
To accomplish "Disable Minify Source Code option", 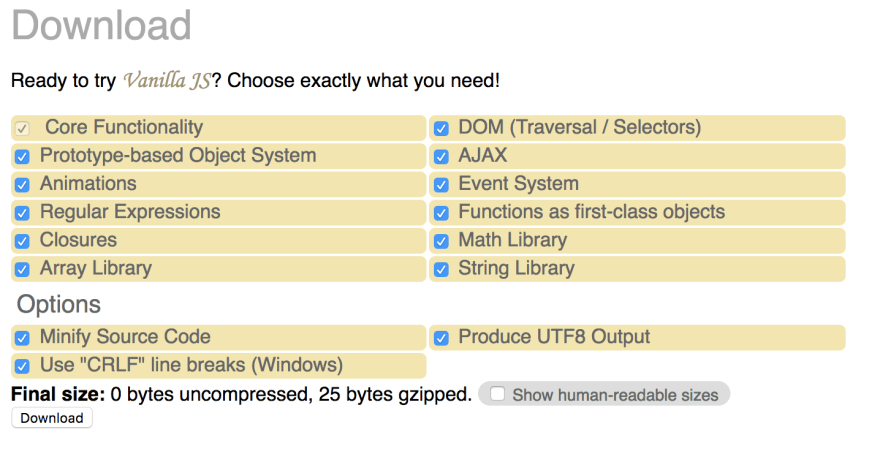I will pyautogui.click(x=22, y=338).
